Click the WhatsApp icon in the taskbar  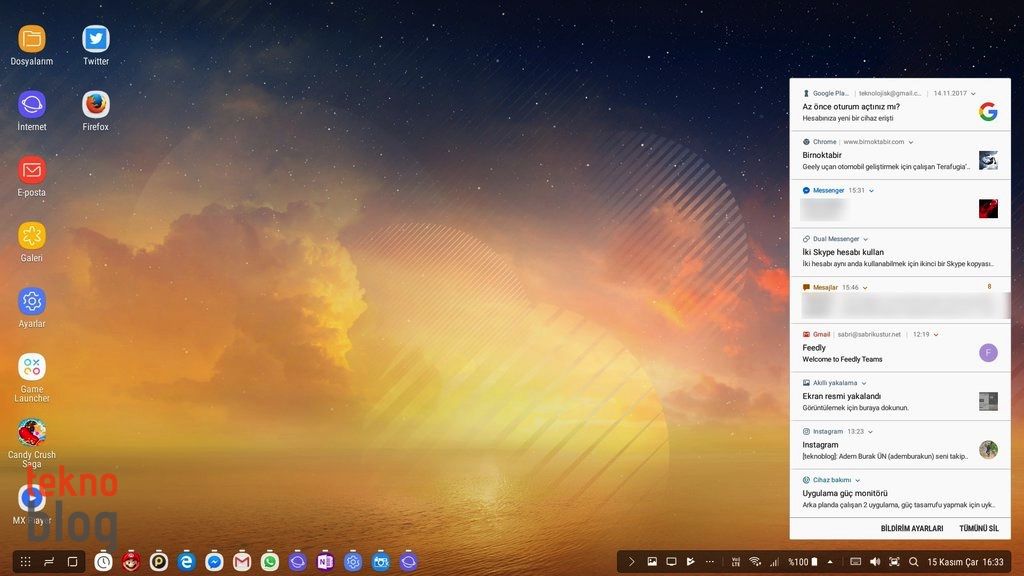(x=270, y=562)
